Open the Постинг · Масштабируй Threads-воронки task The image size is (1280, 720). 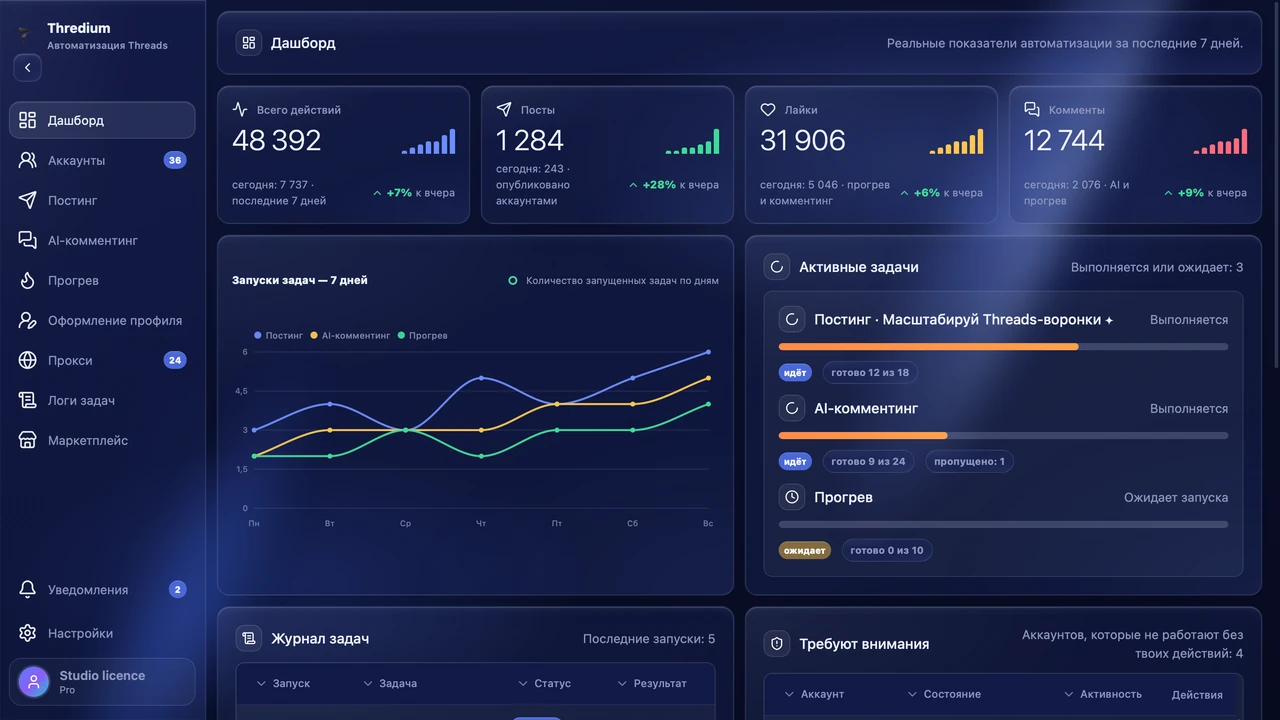pyautogui.click(x=964, y=320)
